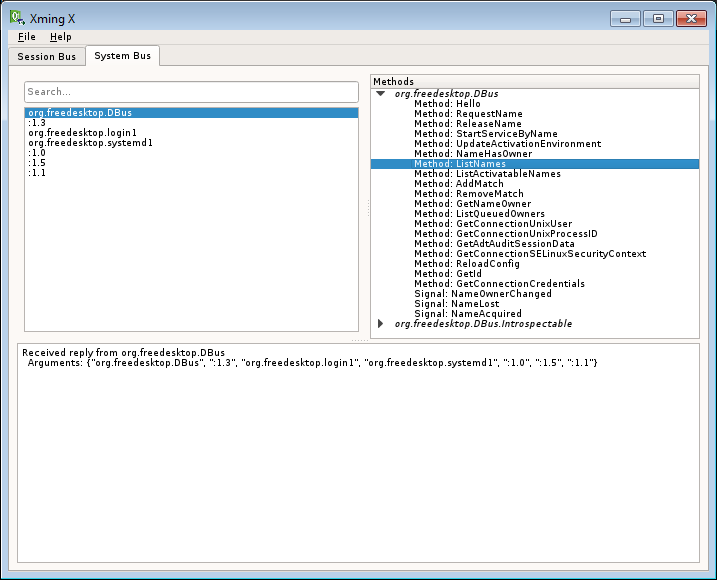Click the org.freedesktop.DBus.Introspectable interface label
This screenshot has width=717, height=580.
(x=483, y=324)
